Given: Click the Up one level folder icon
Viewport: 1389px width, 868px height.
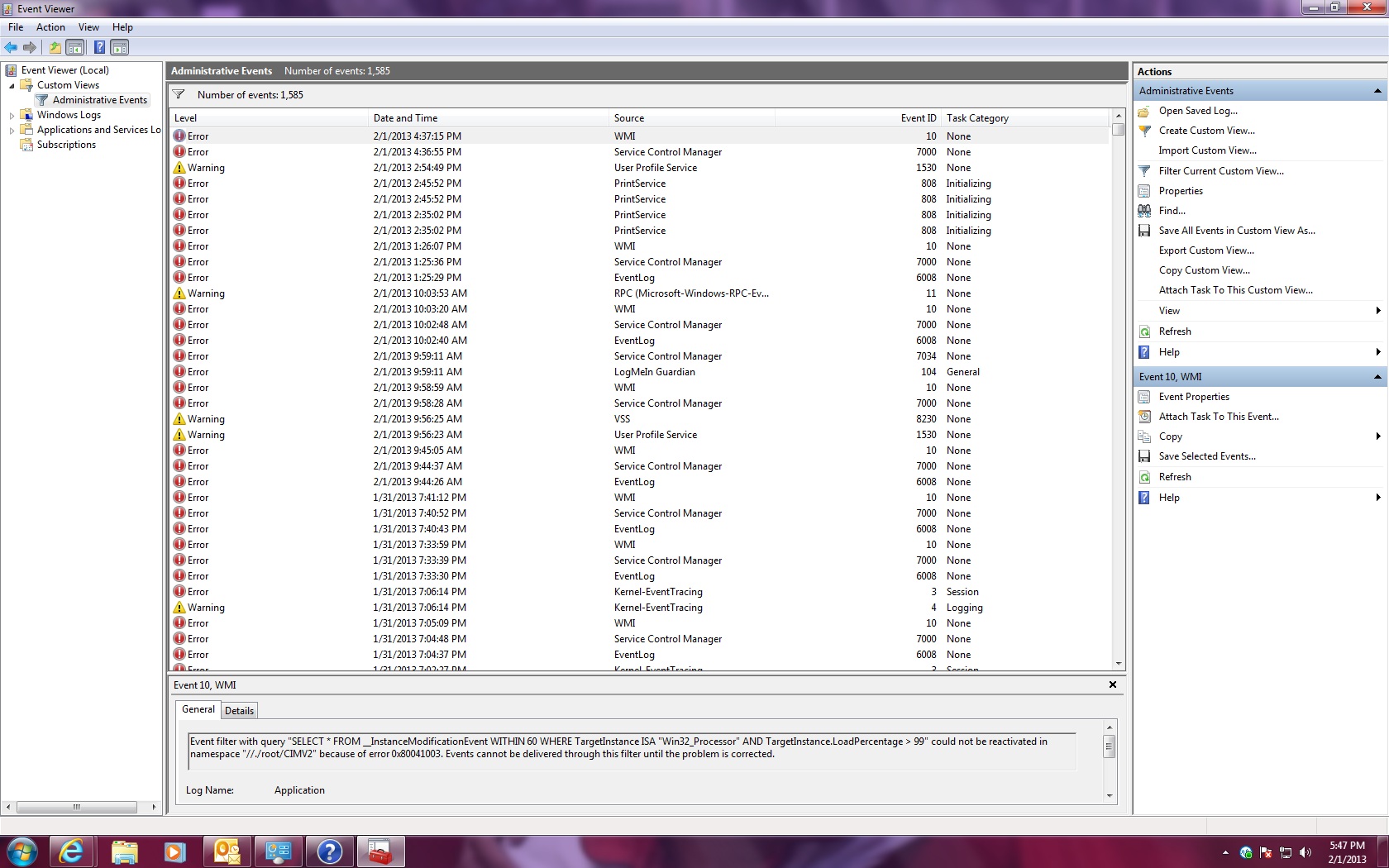Looking at the screenshot, I should tap(55, 47).
